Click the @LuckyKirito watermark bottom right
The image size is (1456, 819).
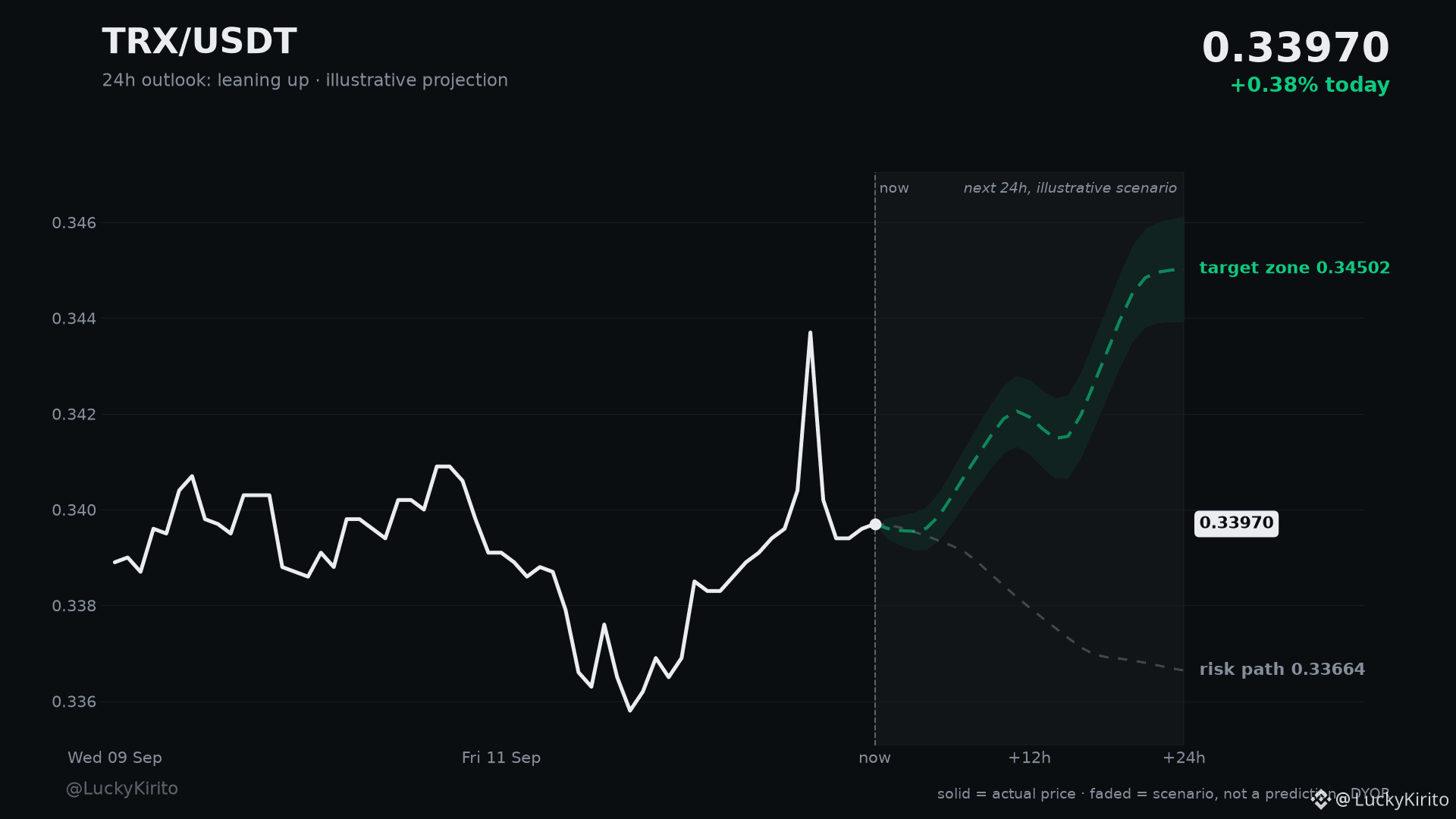1392,800
